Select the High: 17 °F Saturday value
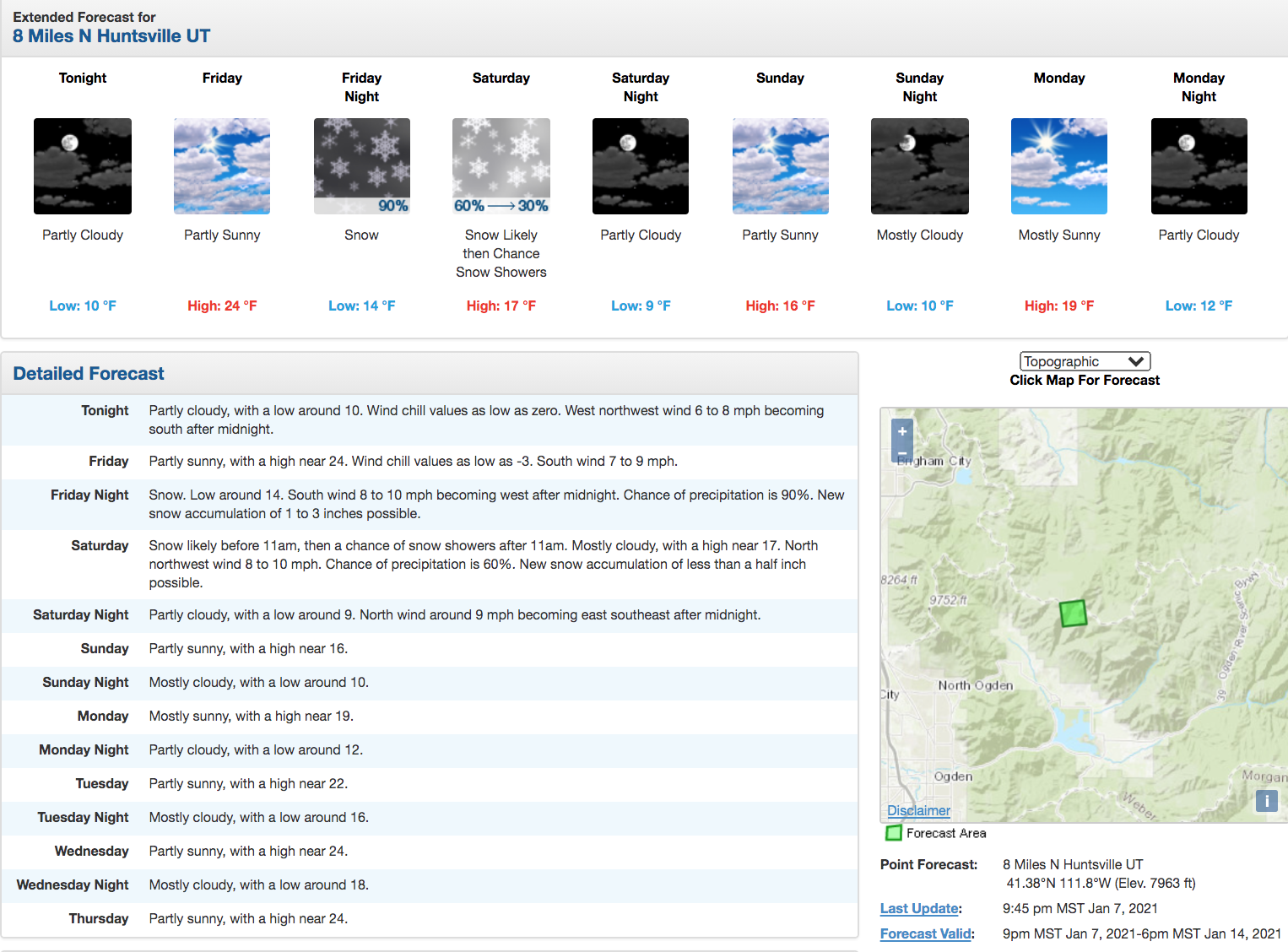Image resolution: width=1288 pixels, height=952 pixels. (x=501, y=306)
